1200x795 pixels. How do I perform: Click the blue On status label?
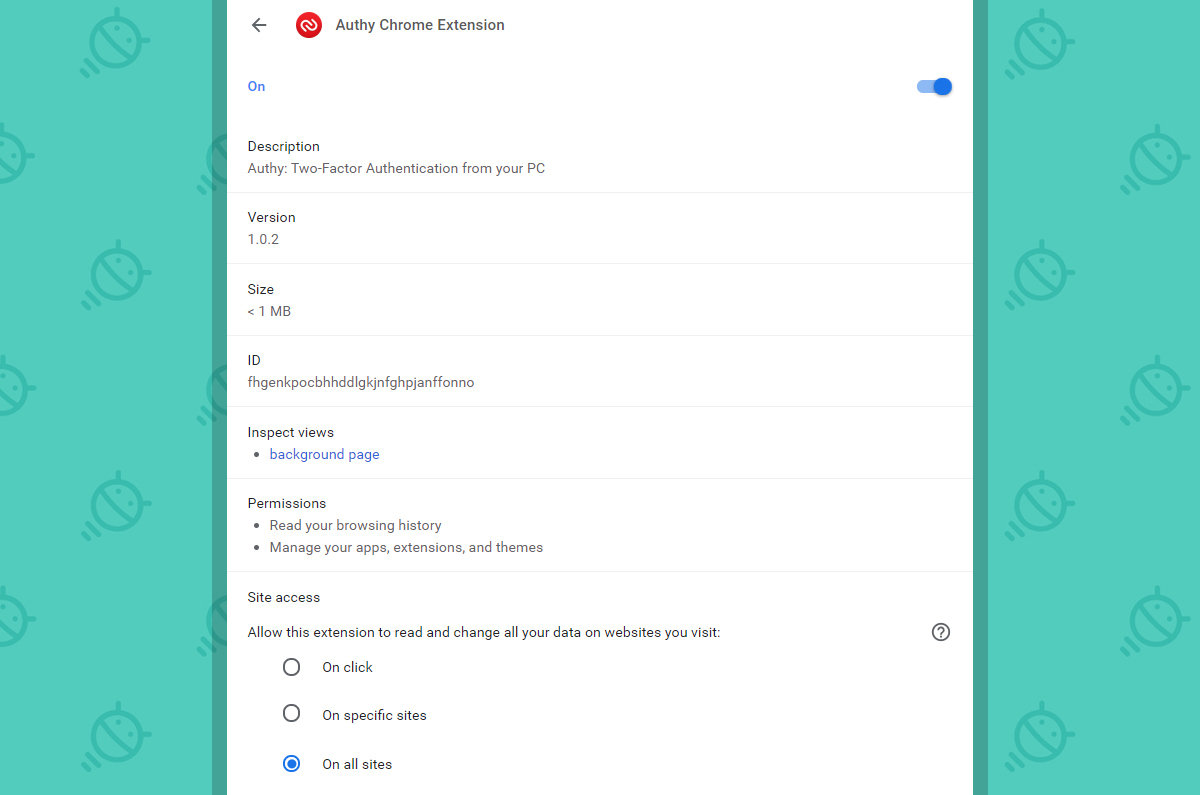256,86
